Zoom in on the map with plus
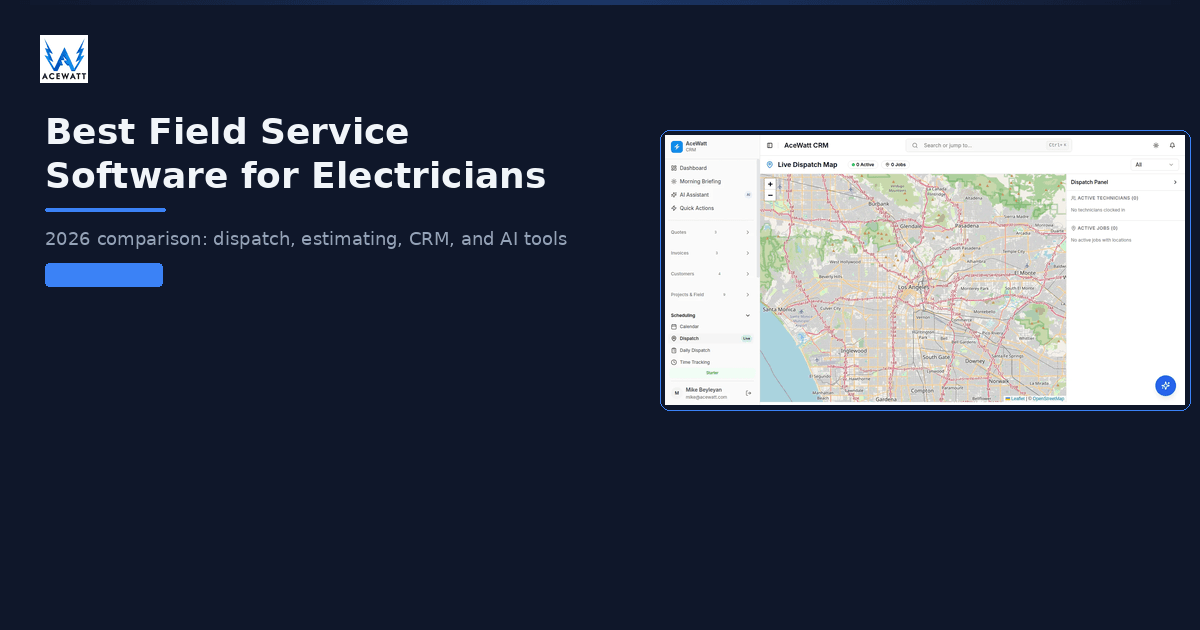 click(770, 184)
